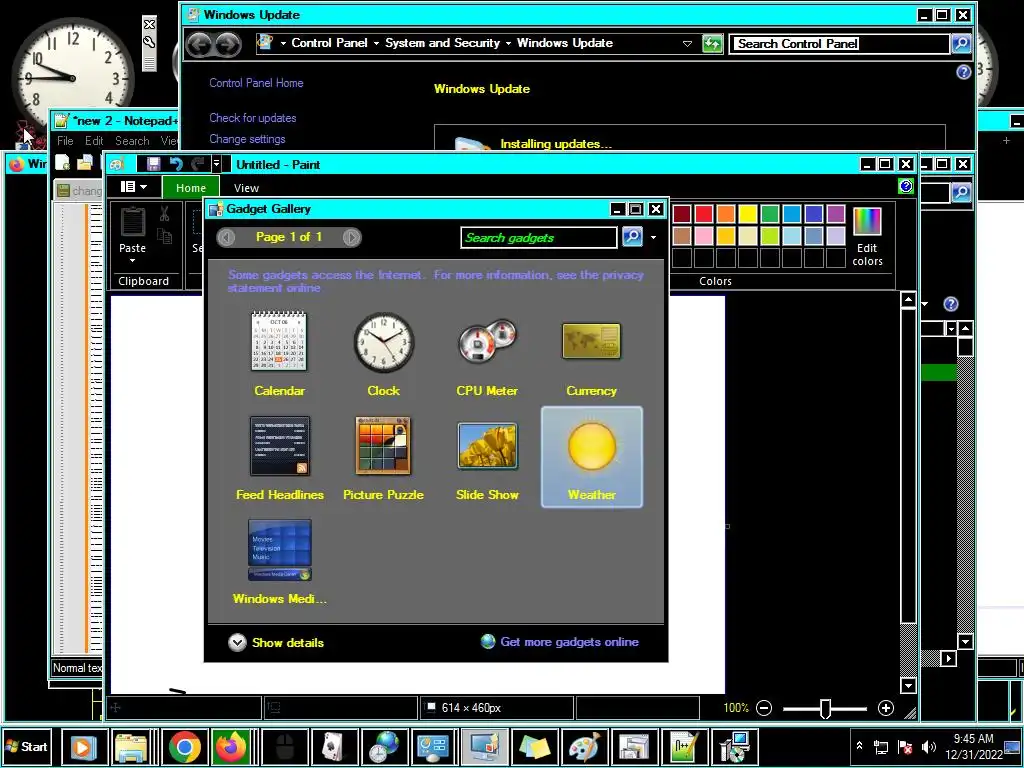Click Control Panel search magnifier icon
Viewport: 1024px width, 768px height.
(x=961, y=44)
